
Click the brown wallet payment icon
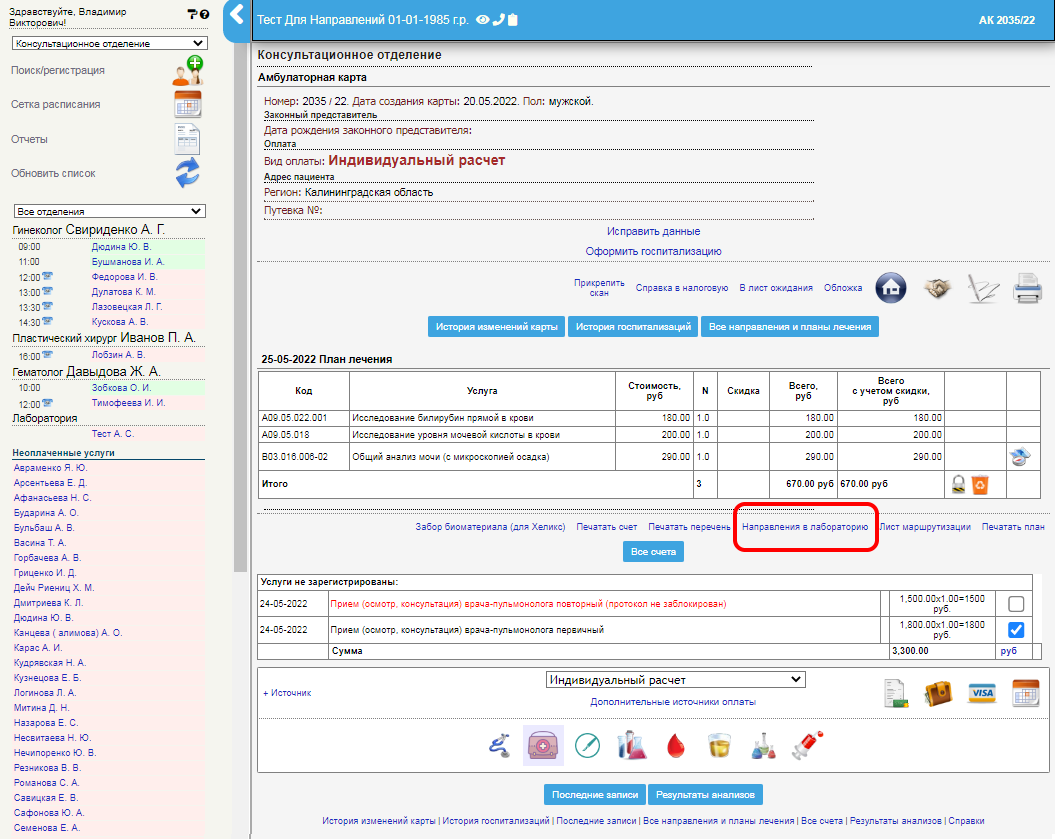point(938,693)
